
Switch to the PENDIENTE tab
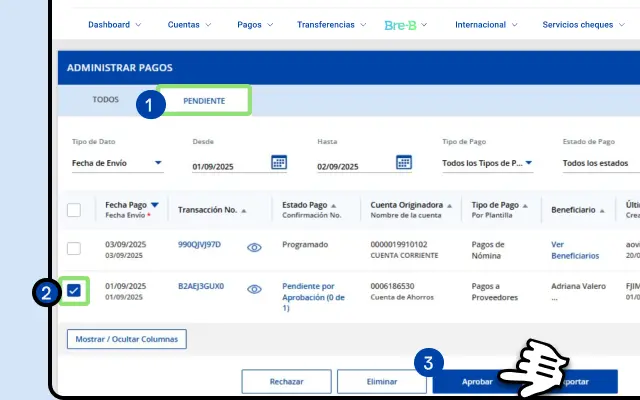[204, 100]
